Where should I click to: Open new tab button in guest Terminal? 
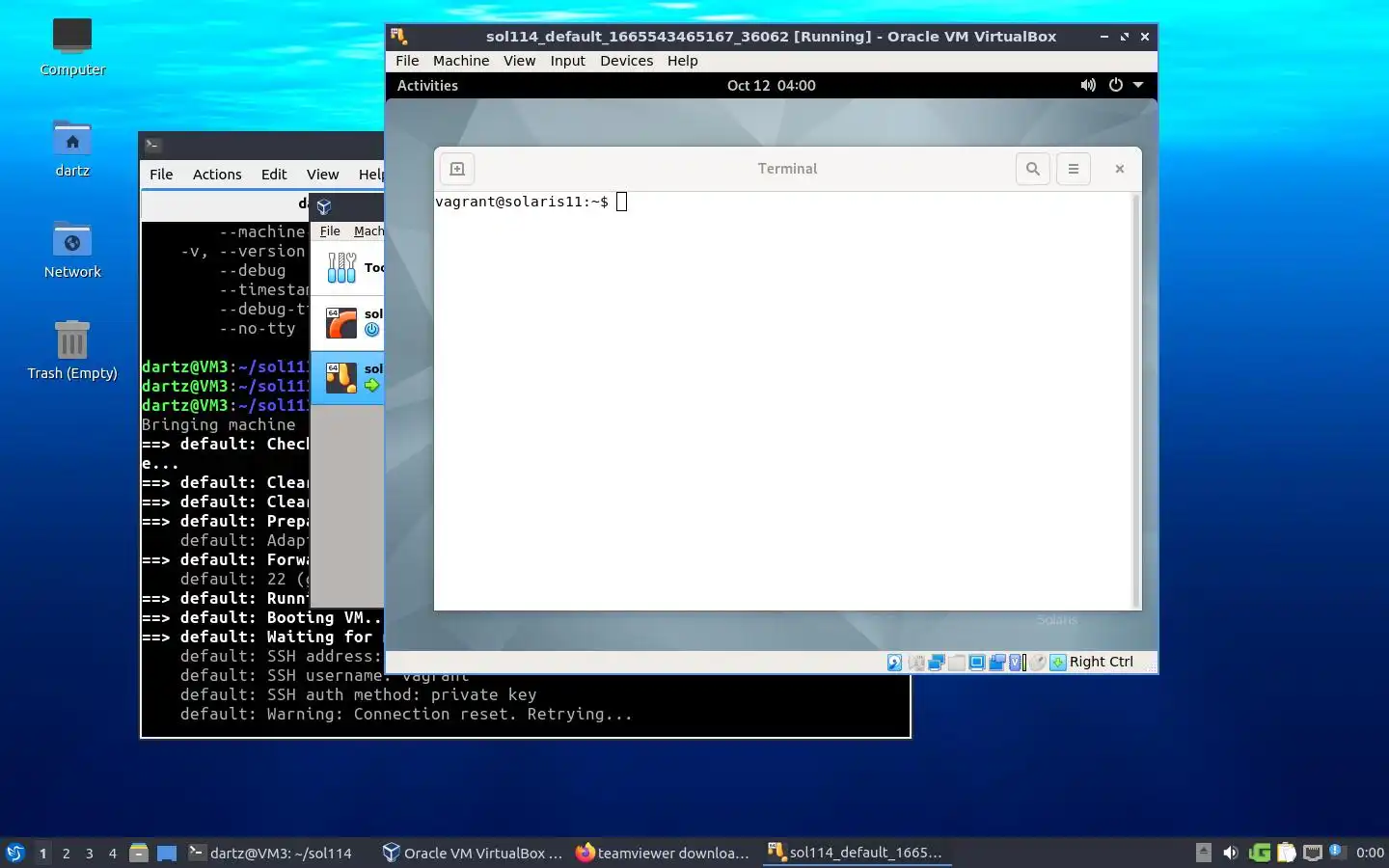457,169
